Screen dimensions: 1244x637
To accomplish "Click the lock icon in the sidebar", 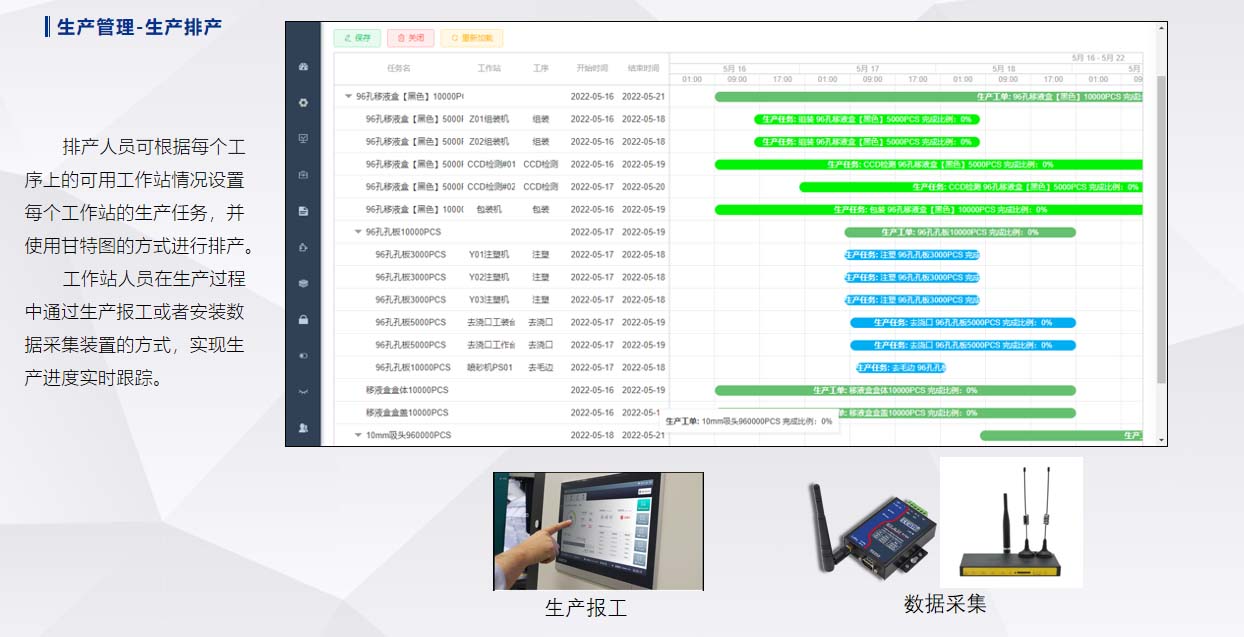I will 303,320.
